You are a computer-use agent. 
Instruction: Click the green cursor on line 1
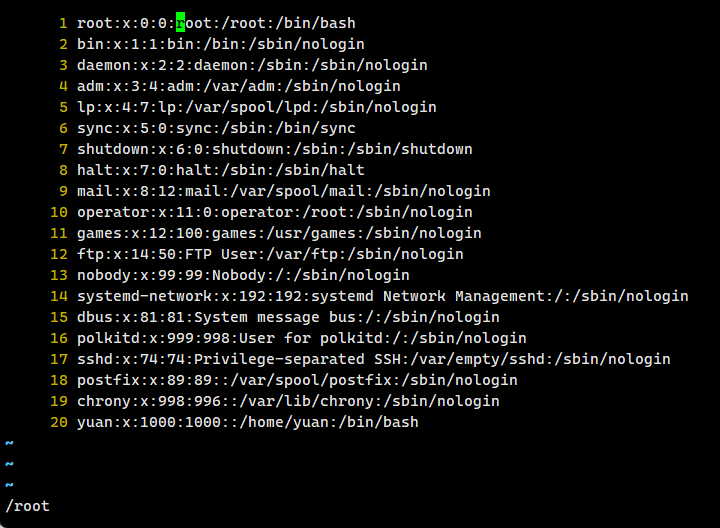[181, 23]
